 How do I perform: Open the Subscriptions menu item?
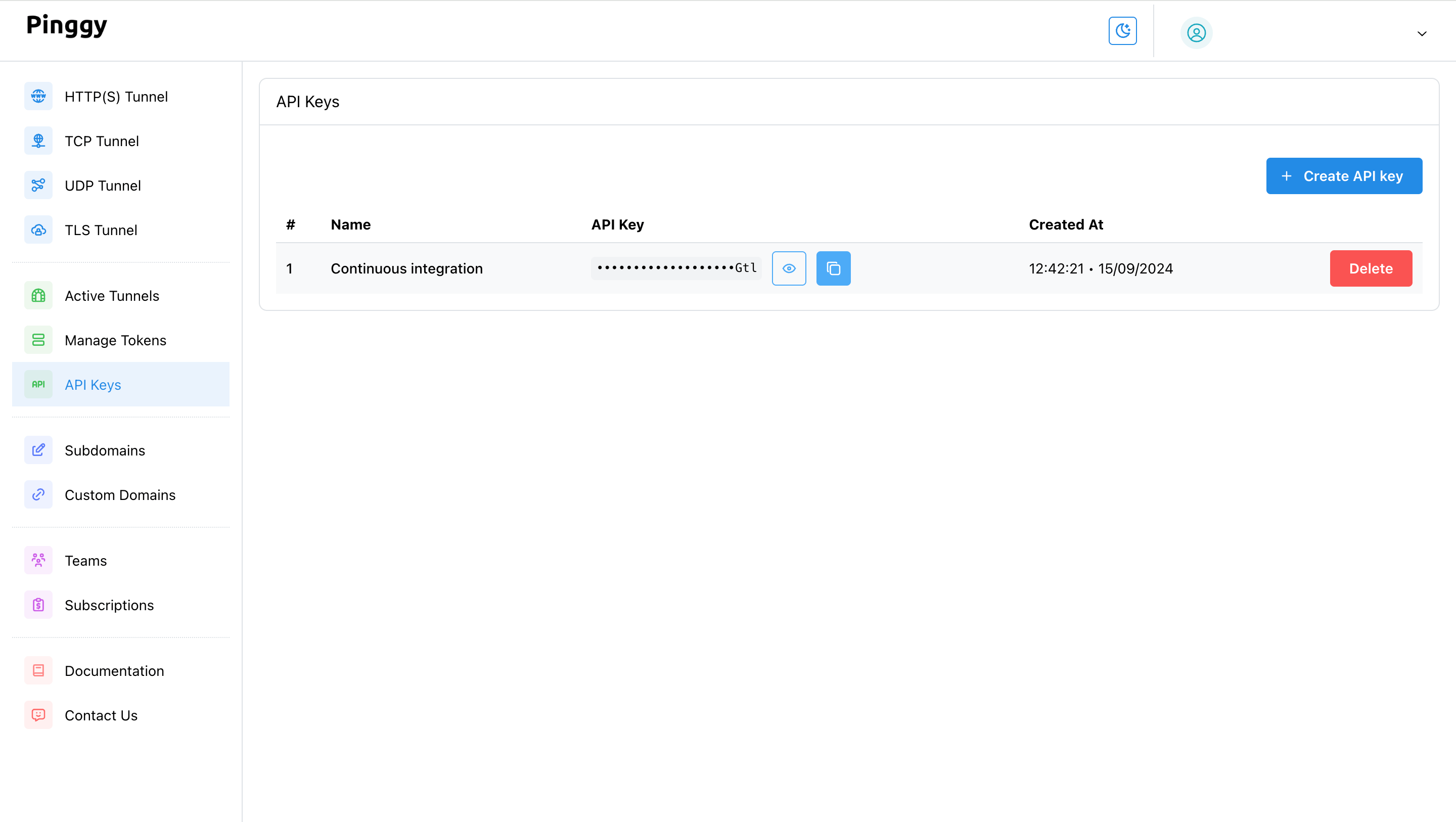pyautogui.click(x=109, y=605)
